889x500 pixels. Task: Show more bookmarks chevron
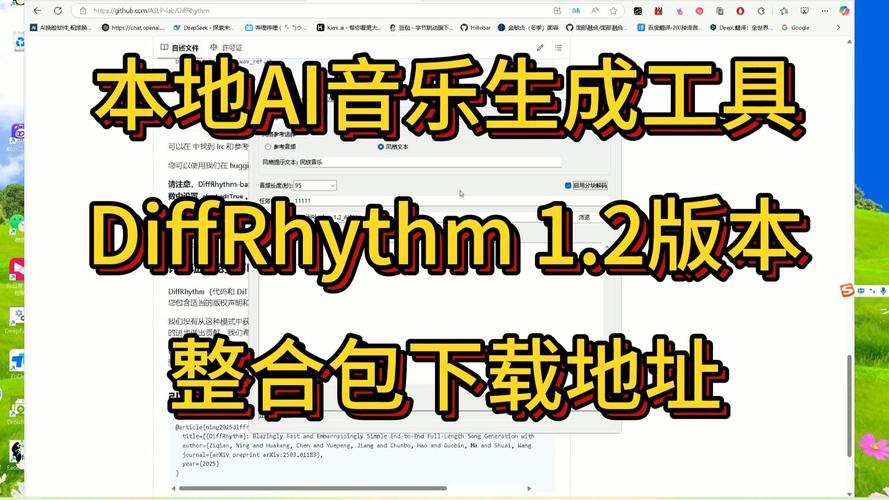point(838,27)
